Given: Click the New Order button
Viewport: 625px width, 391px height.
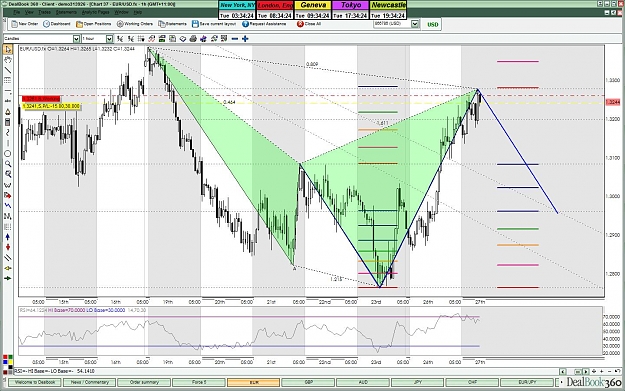Looking at the screenshot, I should 24,24.
